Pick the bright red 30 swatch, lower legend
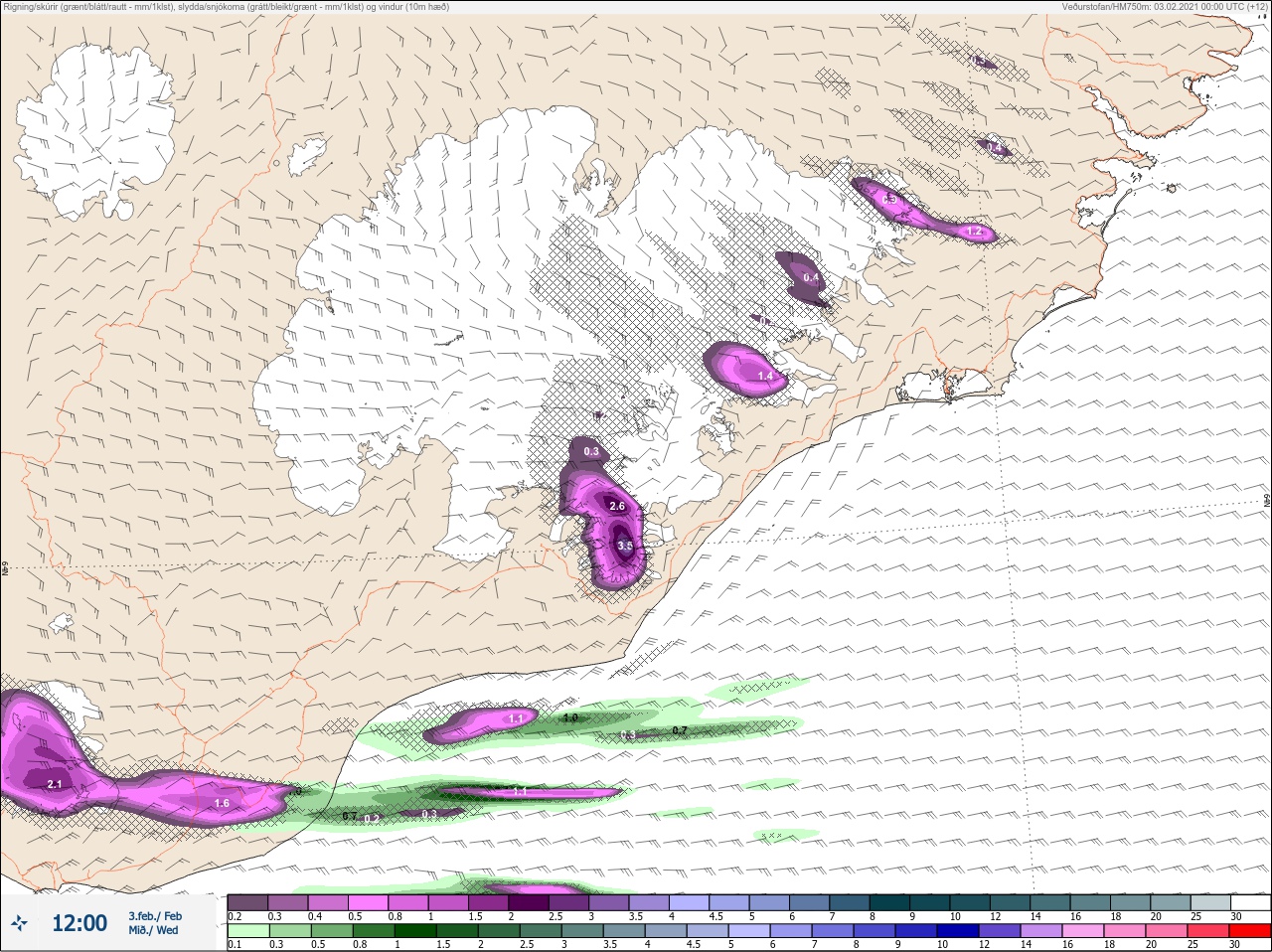 [1250, 931]
